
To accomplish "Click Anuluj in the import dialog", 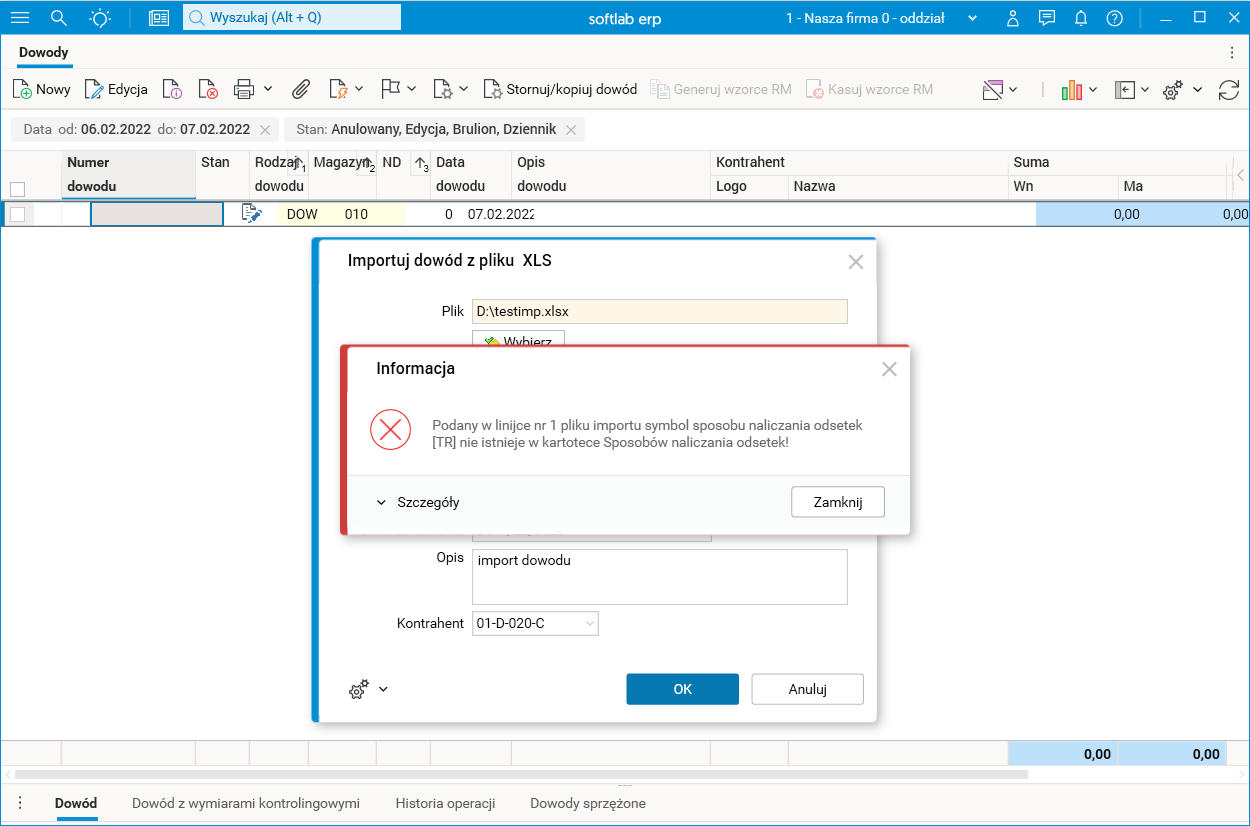I will (x=808, y=689).
